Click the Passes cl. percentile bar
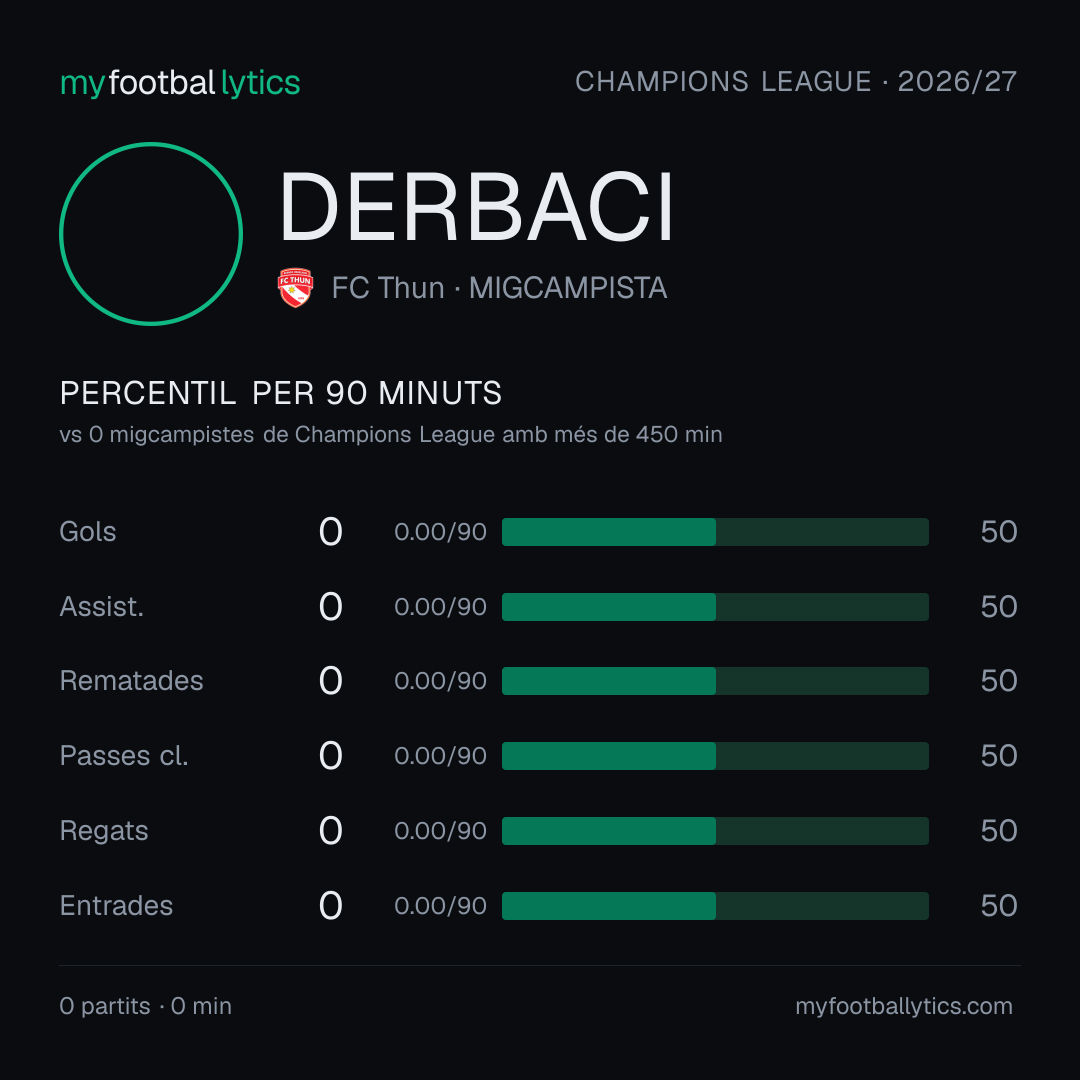The image size is (1080, 1080). tap(715, 756)
